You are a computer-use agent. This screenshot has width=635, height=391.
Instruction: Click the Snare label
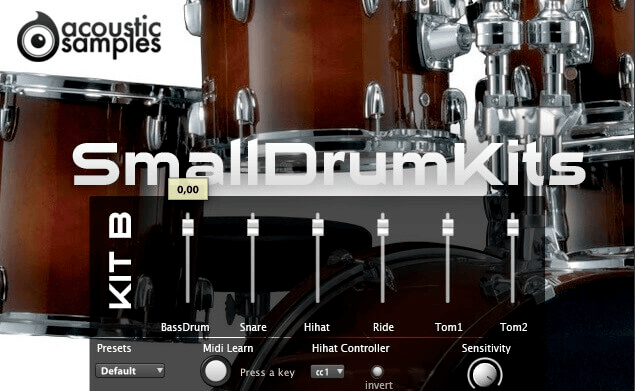pyautogui.click(x=253, y=327)
